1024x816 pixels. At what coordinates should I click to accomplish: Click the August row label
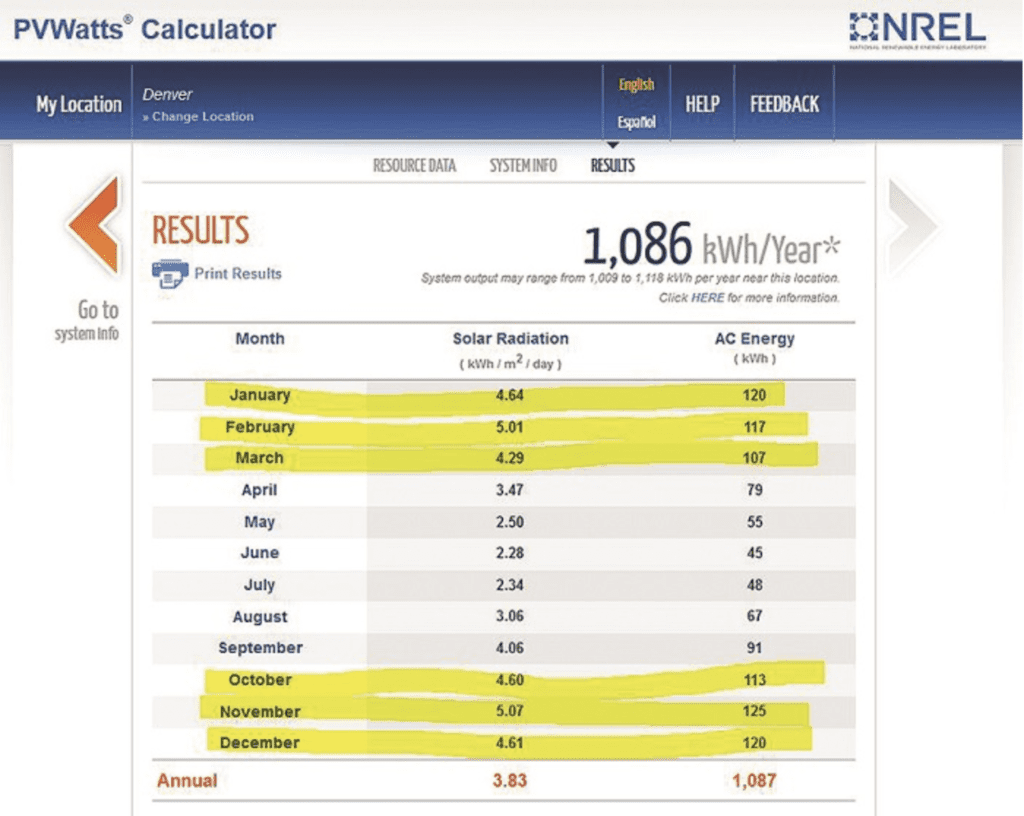click(260, 617)
